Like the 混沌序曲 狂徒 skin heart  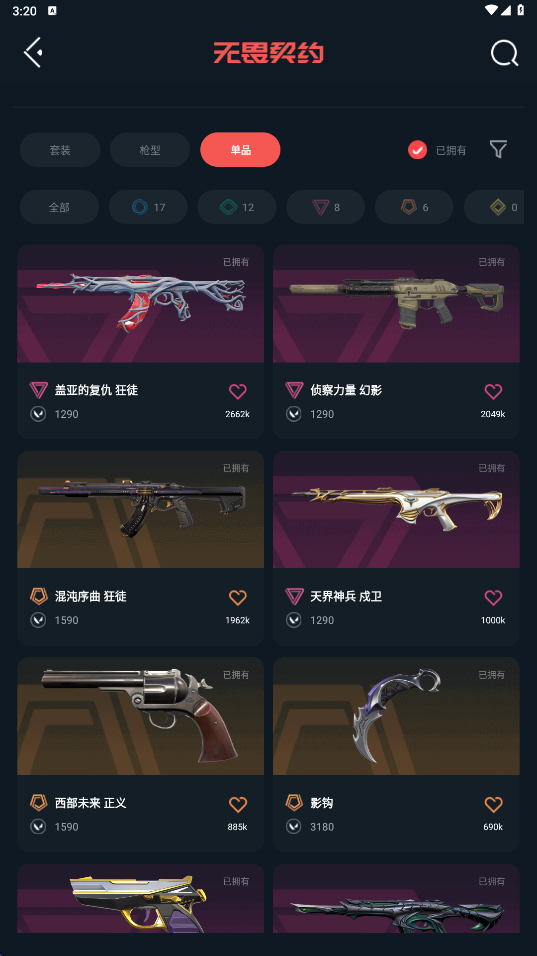coord(238,598)
